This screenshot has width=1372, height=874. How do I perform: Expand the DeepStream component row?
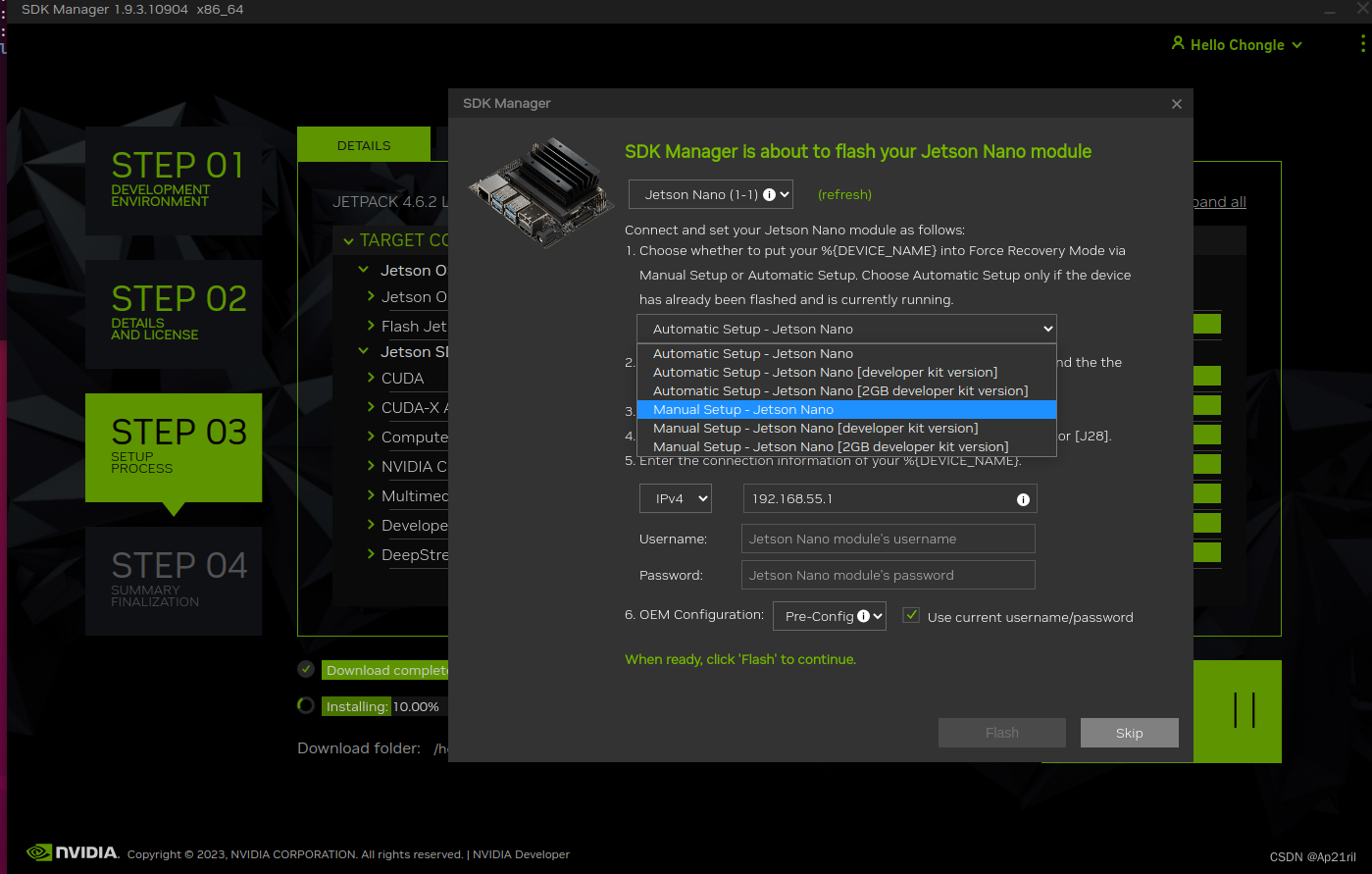coord(371,554)
